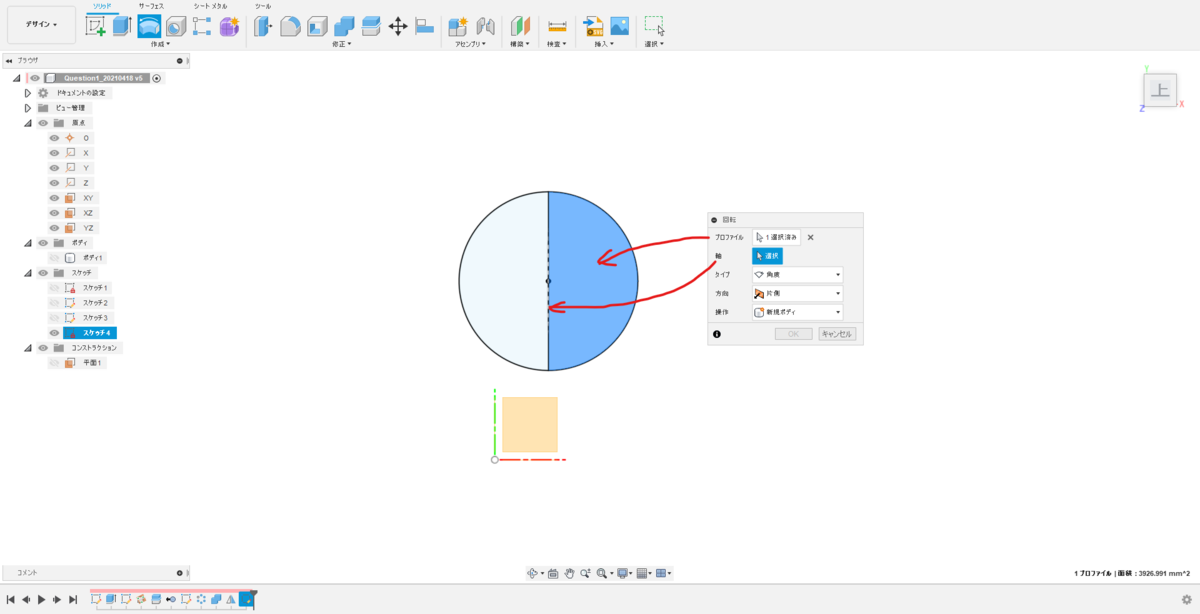Open タイプ dropdown showing 角度
This screenshot has height=614, width=1200.
pos(797,274)
